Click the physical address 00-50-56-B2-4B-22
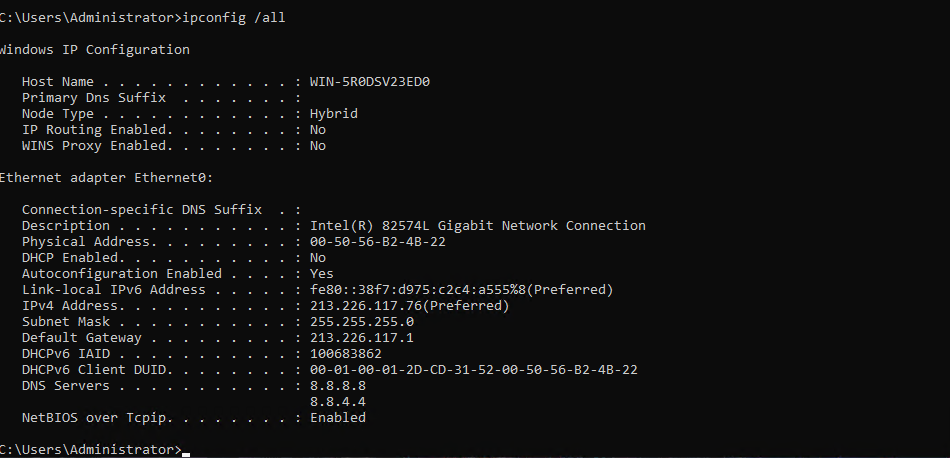The image size is (950, 458). [378, 242]
